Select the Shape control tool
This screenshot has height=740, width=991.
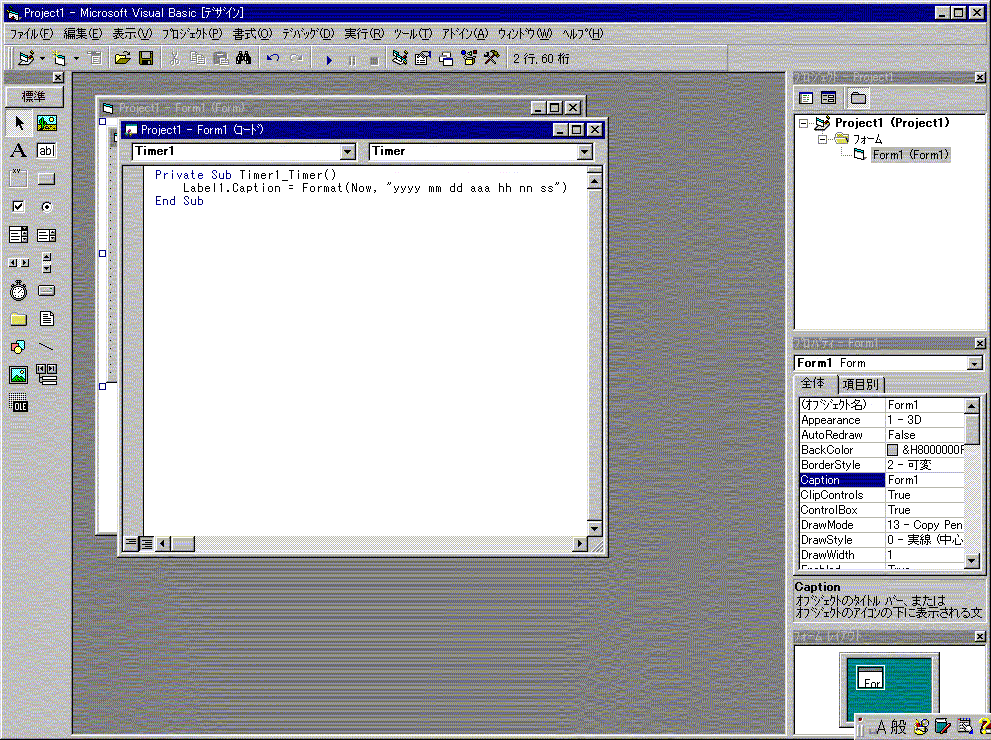coord(19,346)
